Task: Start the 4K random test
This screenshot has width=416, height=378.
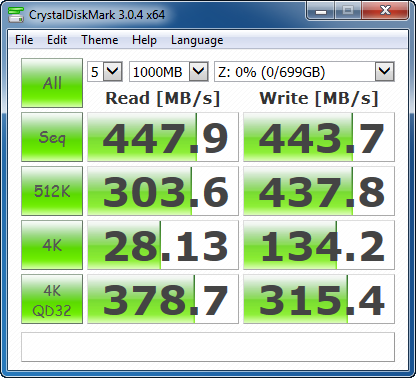Action: click(x=52, y=245)
